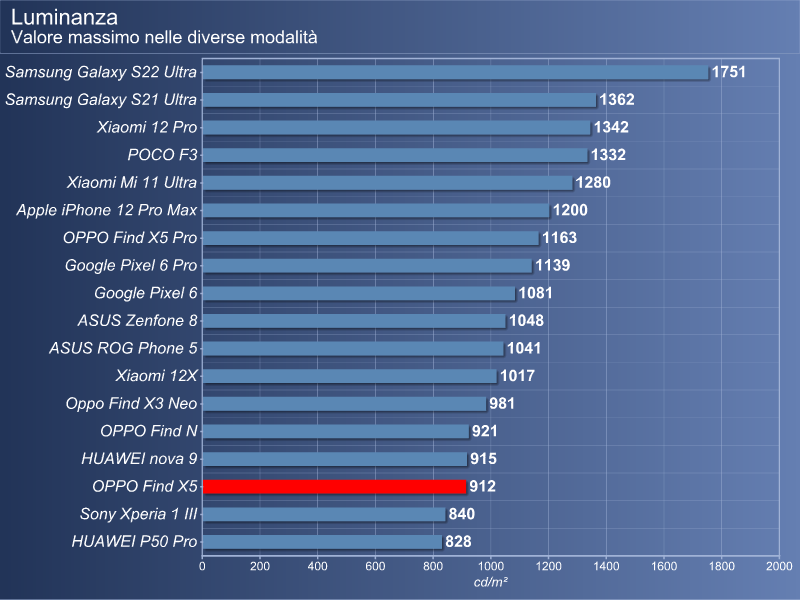Select the 'Samsung Galaxy S22 Ultra' label

pos(101,72)
